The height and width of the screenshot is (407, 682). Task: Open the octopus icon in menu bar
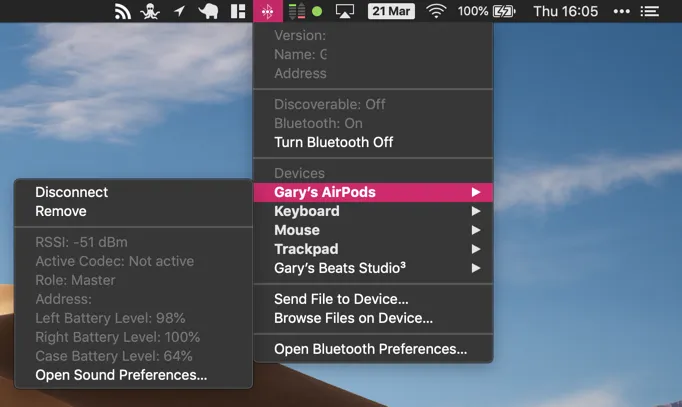[150, 12]
